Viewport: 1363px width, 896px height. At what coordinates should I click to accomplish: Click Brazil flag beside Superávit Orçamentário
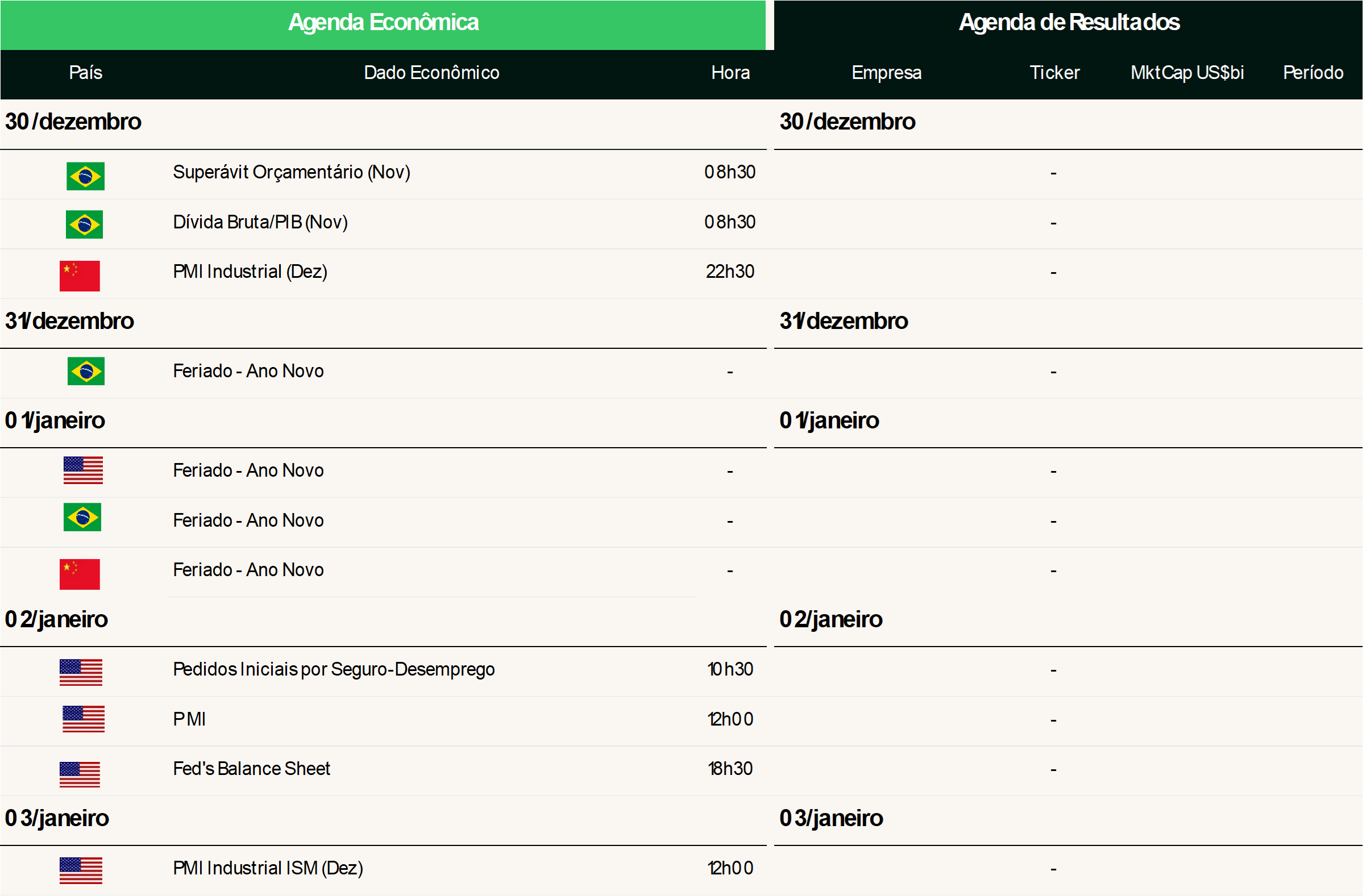[x=85, y=176]
